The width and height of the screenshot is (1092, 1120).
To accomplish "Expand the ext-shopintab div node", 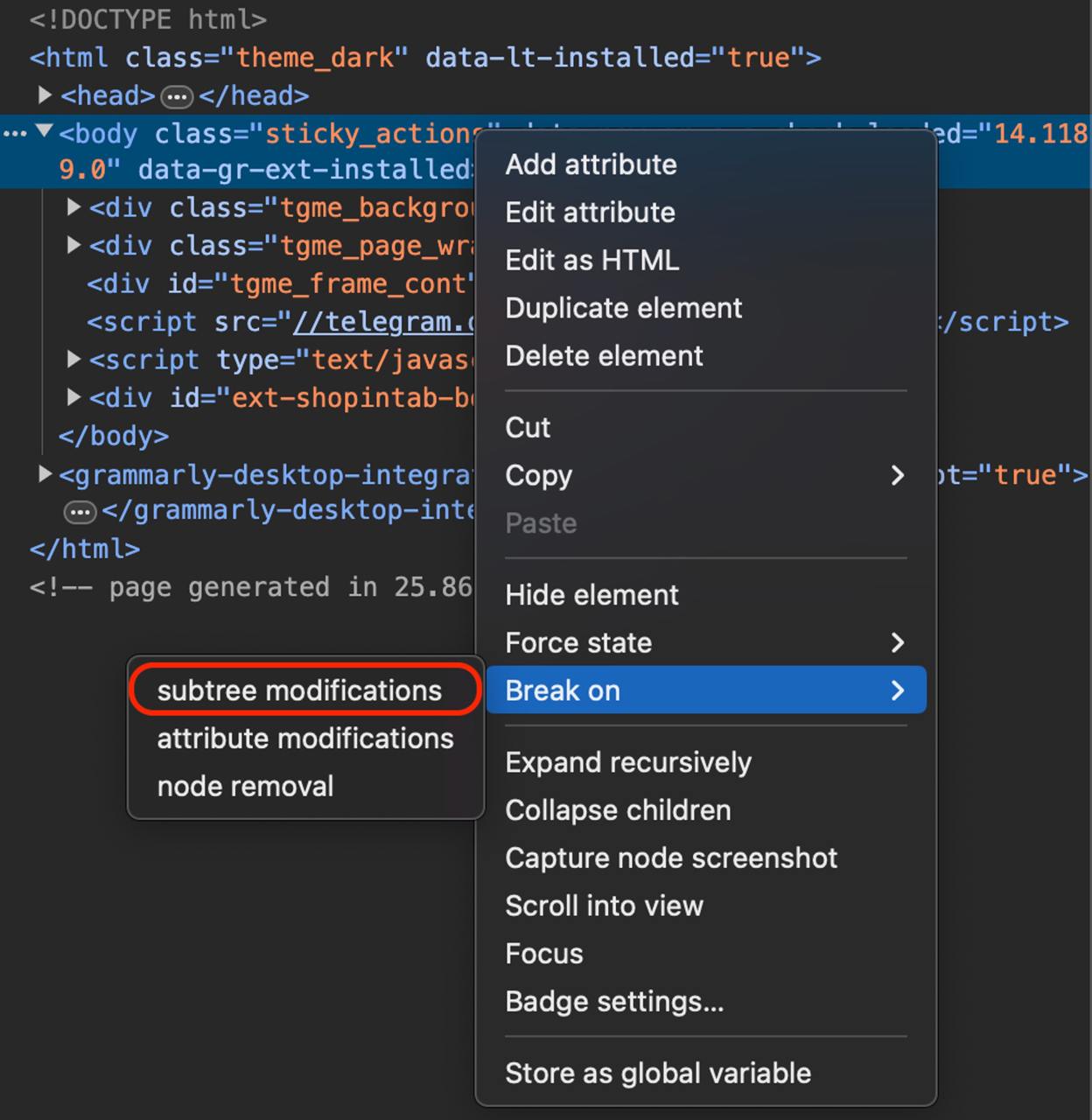I will [x=74, y=398].
